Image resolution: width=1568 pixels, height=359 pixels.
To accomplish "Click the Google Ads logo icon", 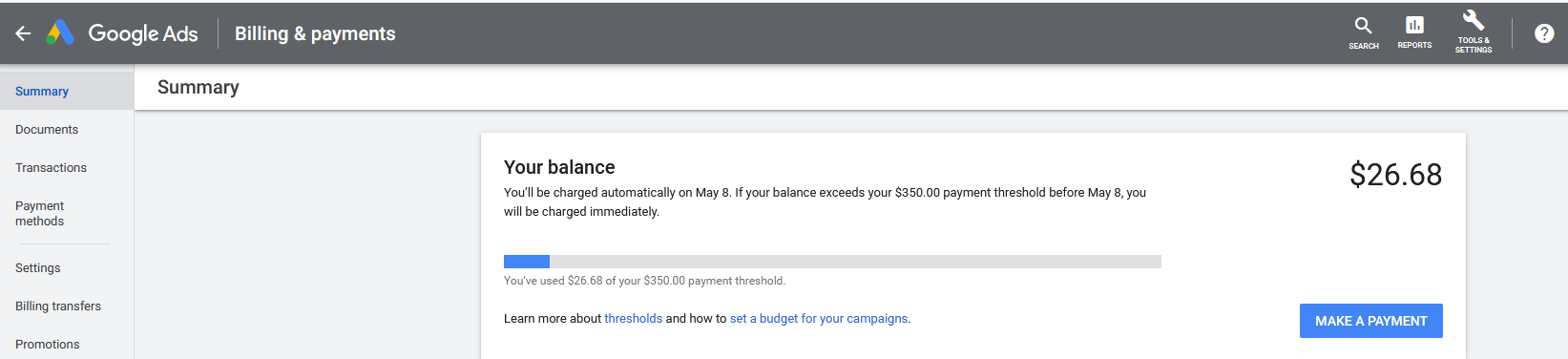I will pyautogui.click(x=60, y=33).
